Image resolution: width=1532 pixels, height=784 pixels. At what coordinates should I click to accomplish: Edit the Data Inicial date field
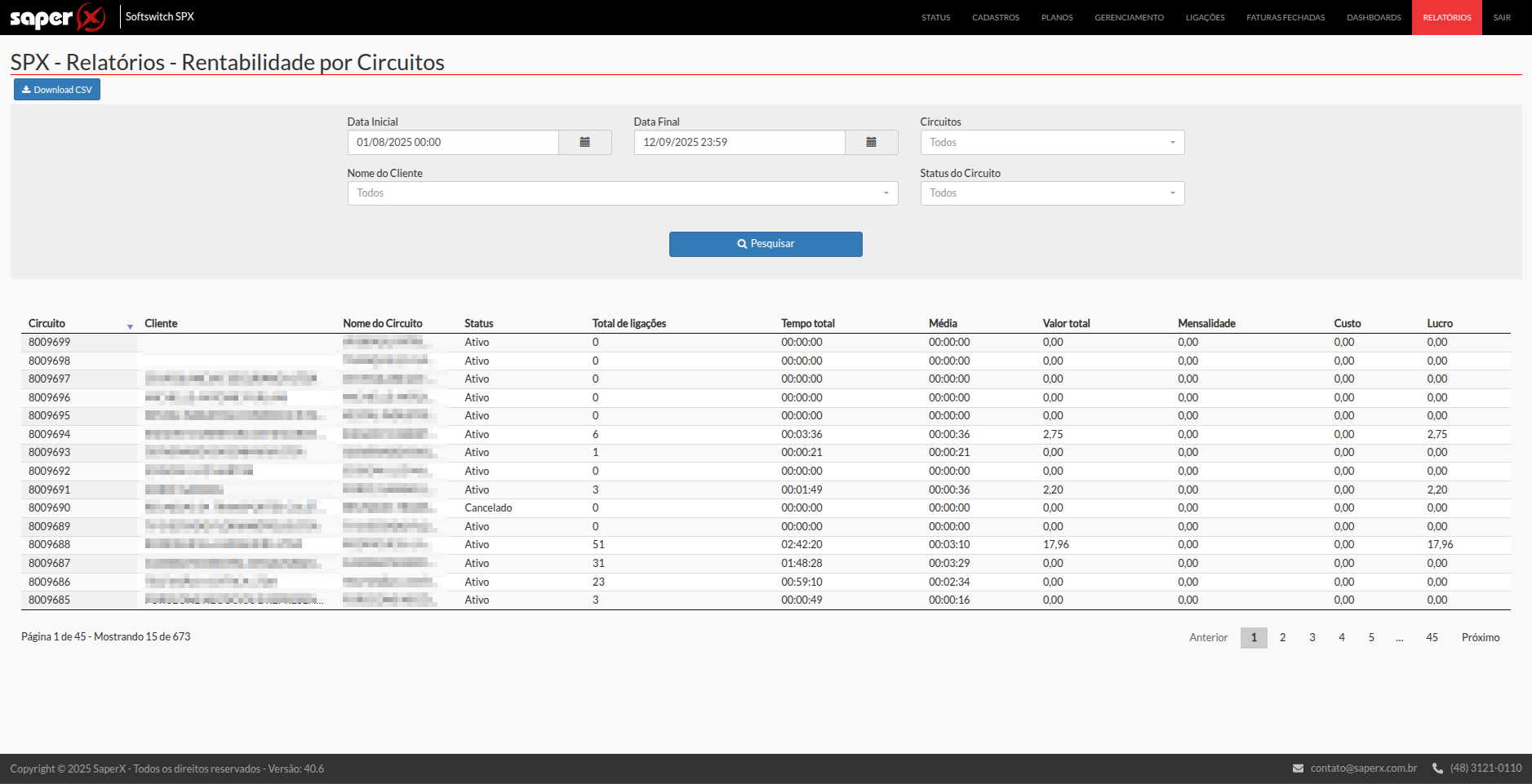click(453, 142)
